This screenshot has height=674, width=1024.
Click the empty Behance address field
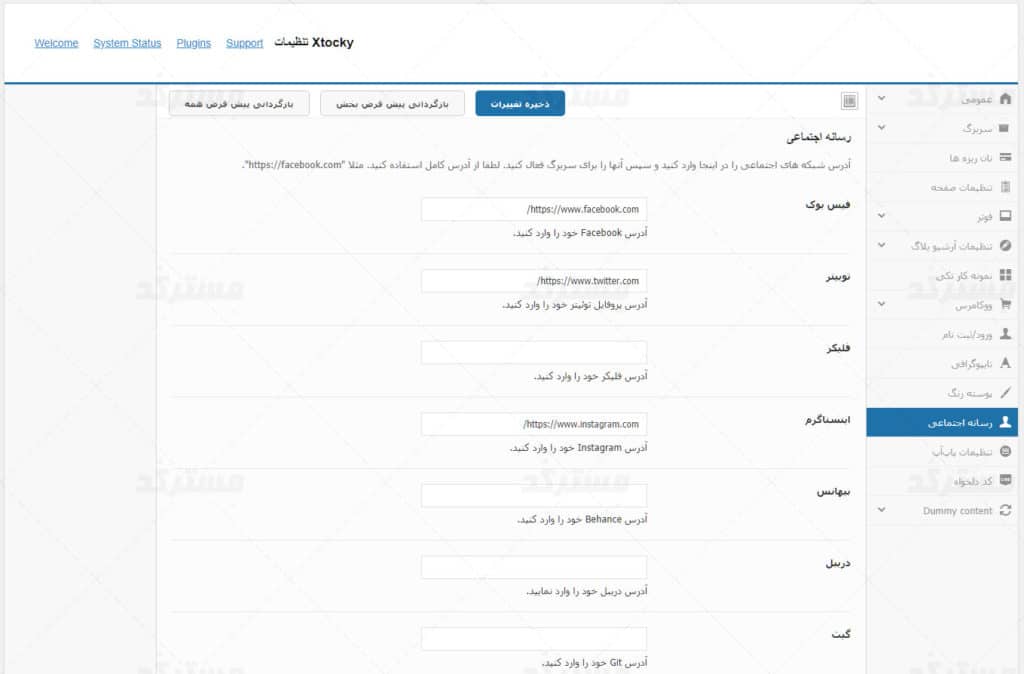pos(534,496)
